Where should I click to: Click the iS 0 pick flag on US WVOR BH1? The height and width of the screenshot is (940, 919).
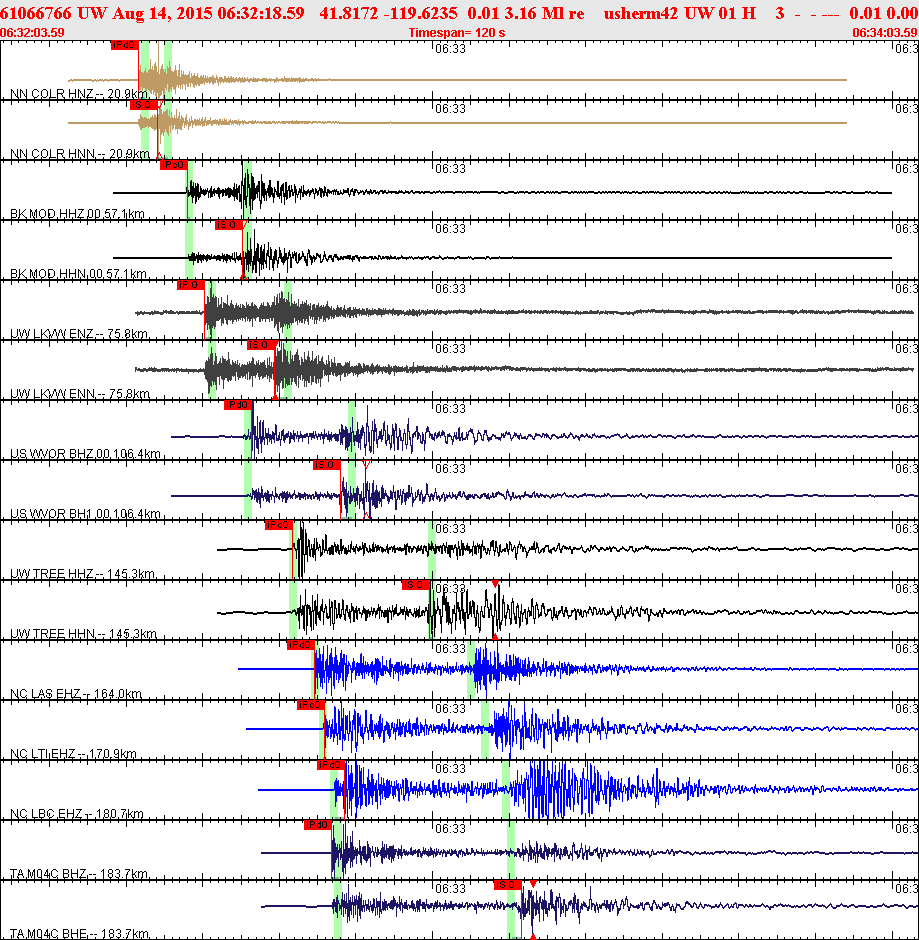(x=327, y=465)
